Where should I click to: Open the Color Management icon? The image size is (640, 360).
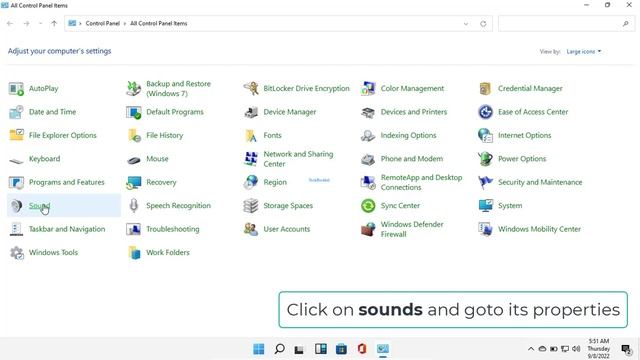(368, 89)
